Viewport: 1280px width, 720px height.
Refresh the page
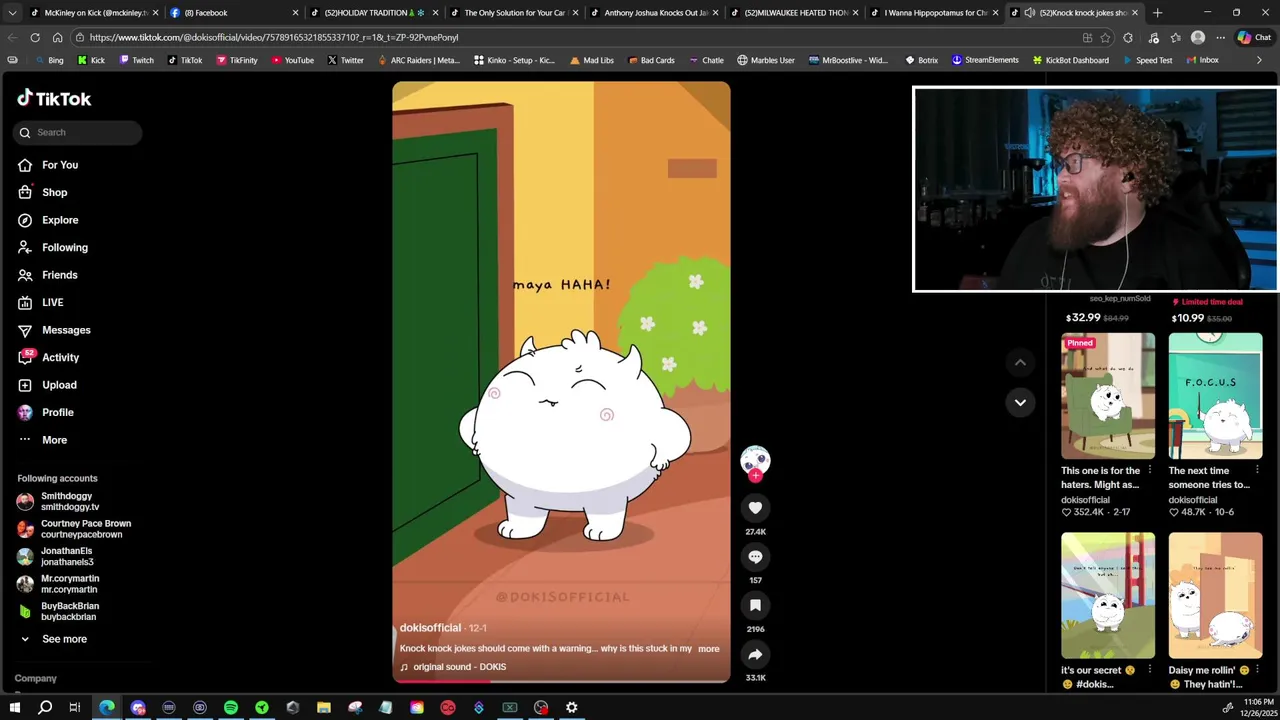(x=35, y=37)
